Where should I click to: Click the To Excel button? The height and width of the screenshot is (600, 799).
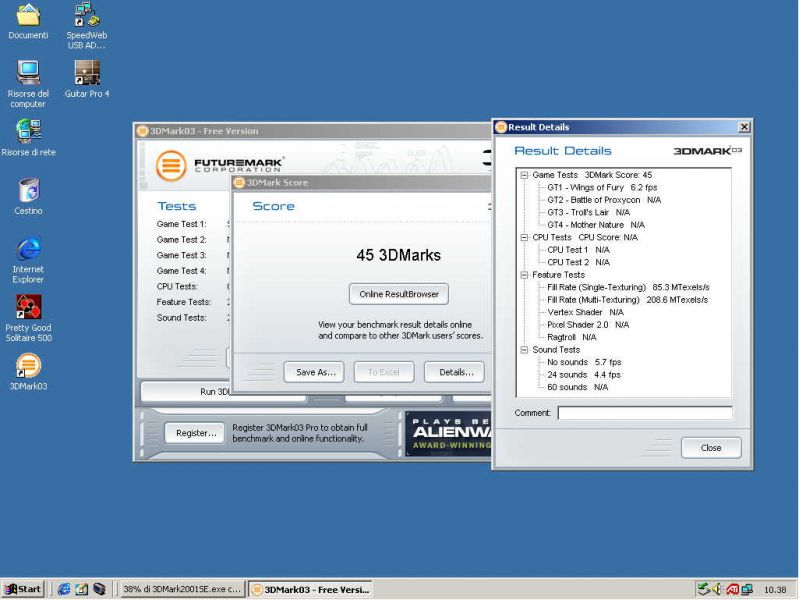click(384, 372)
